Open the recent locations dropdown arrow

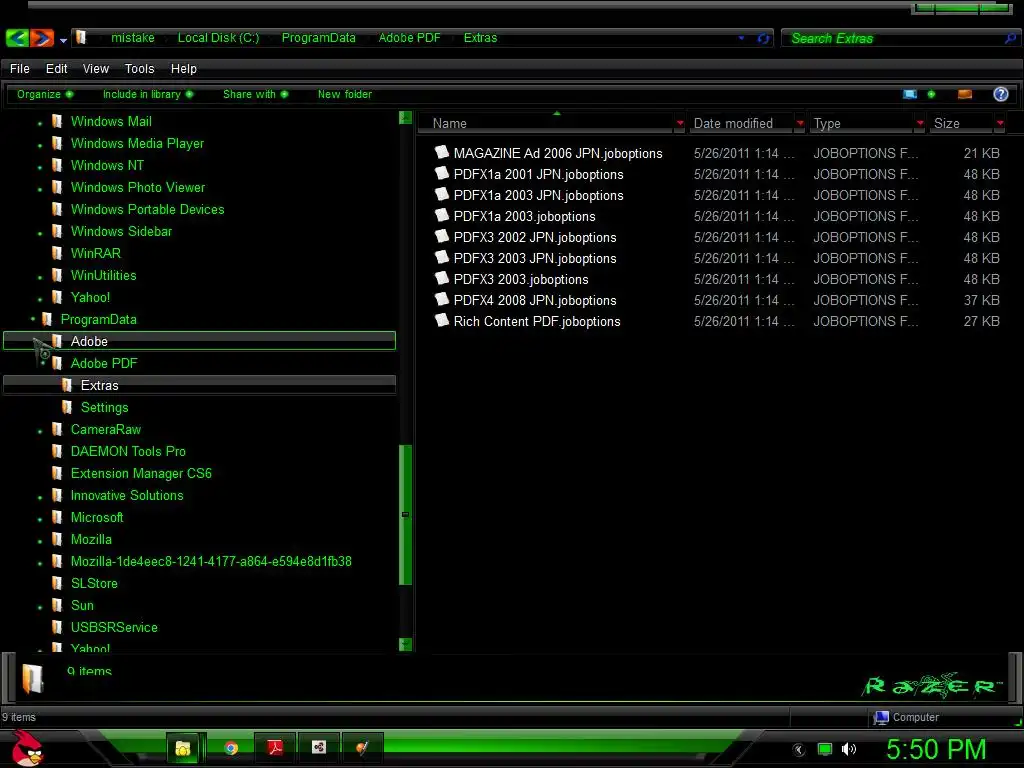point(63,40)
